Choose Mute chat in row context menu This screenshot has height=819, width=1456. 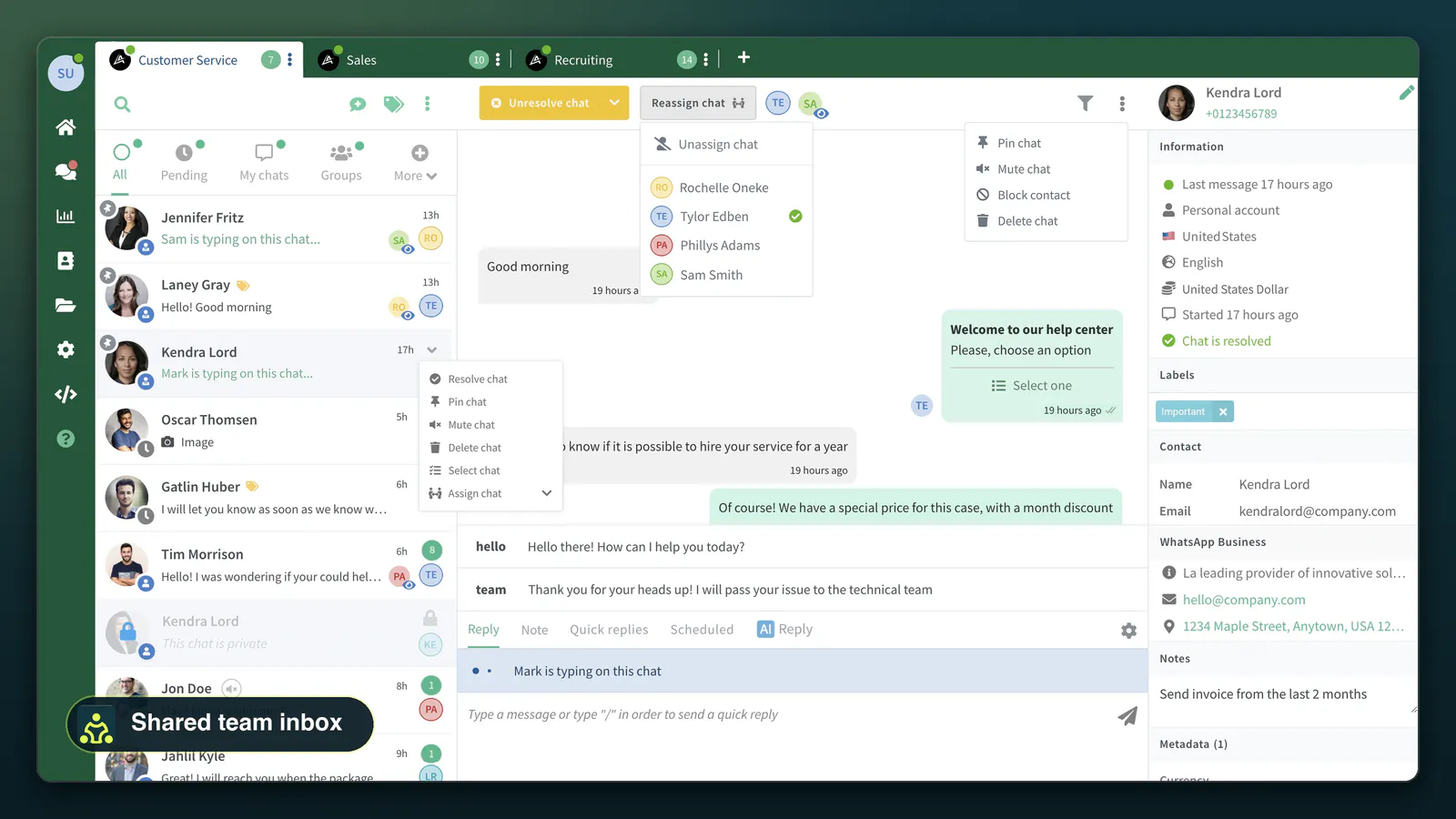(491, 425)
